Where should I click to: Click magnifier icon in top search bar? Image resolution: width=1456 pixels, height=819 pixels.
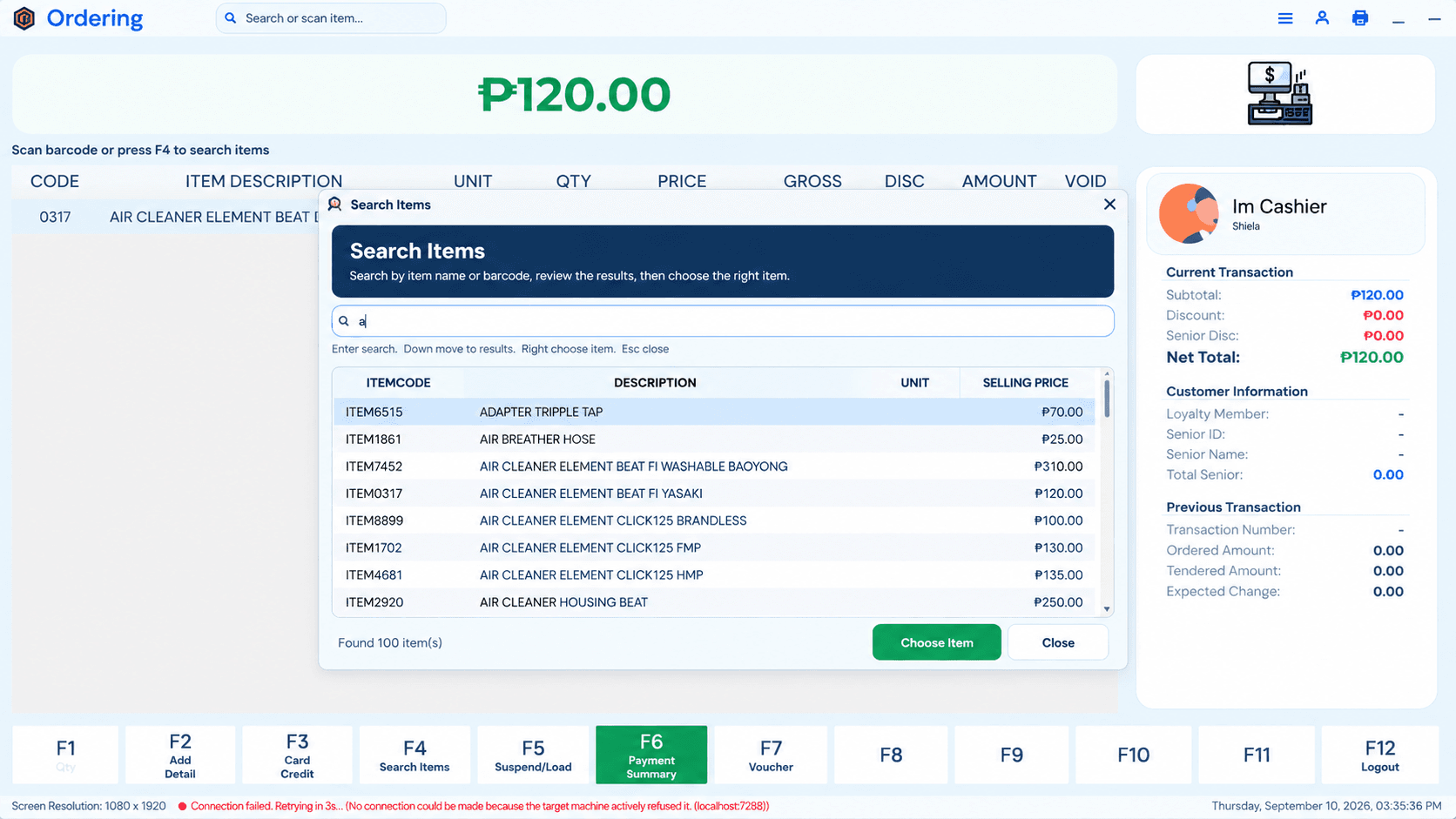point(231,18)
